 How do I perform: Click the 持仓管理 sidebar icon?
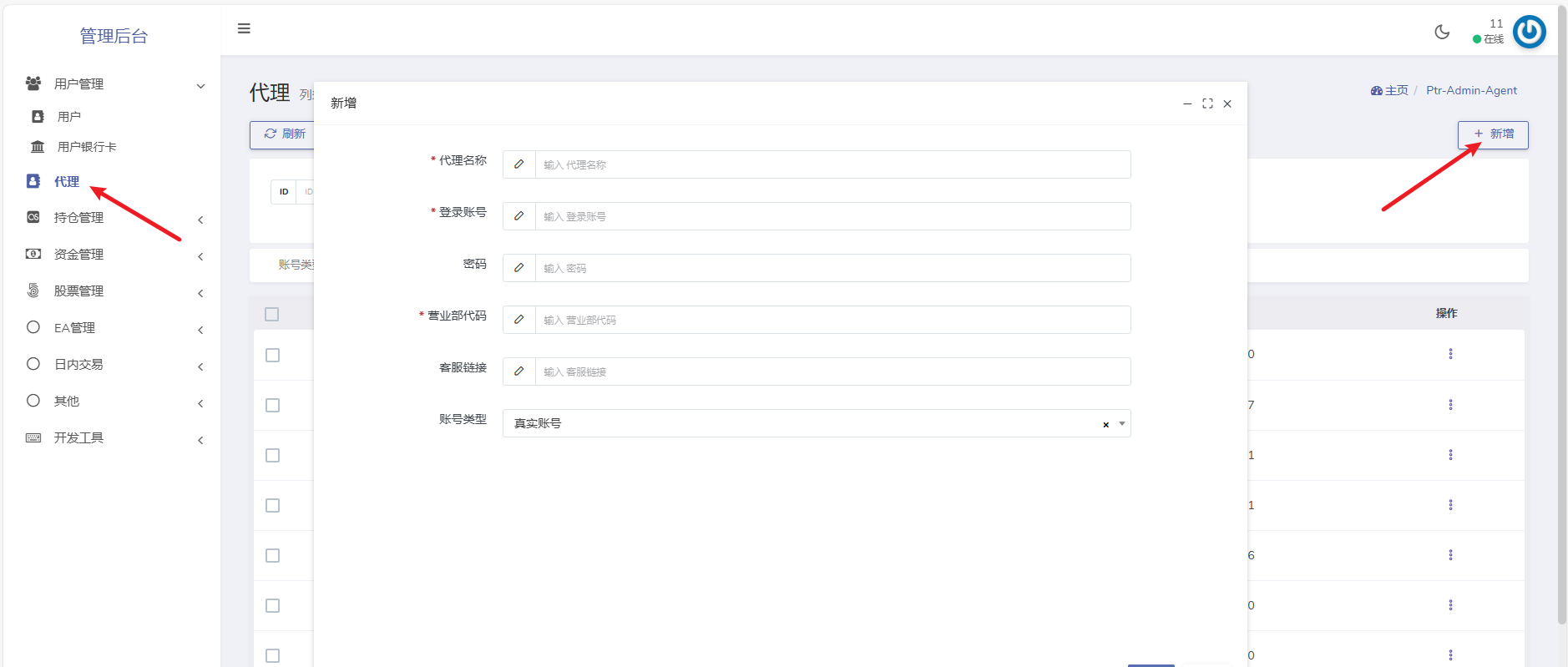[x=33, y=217]
